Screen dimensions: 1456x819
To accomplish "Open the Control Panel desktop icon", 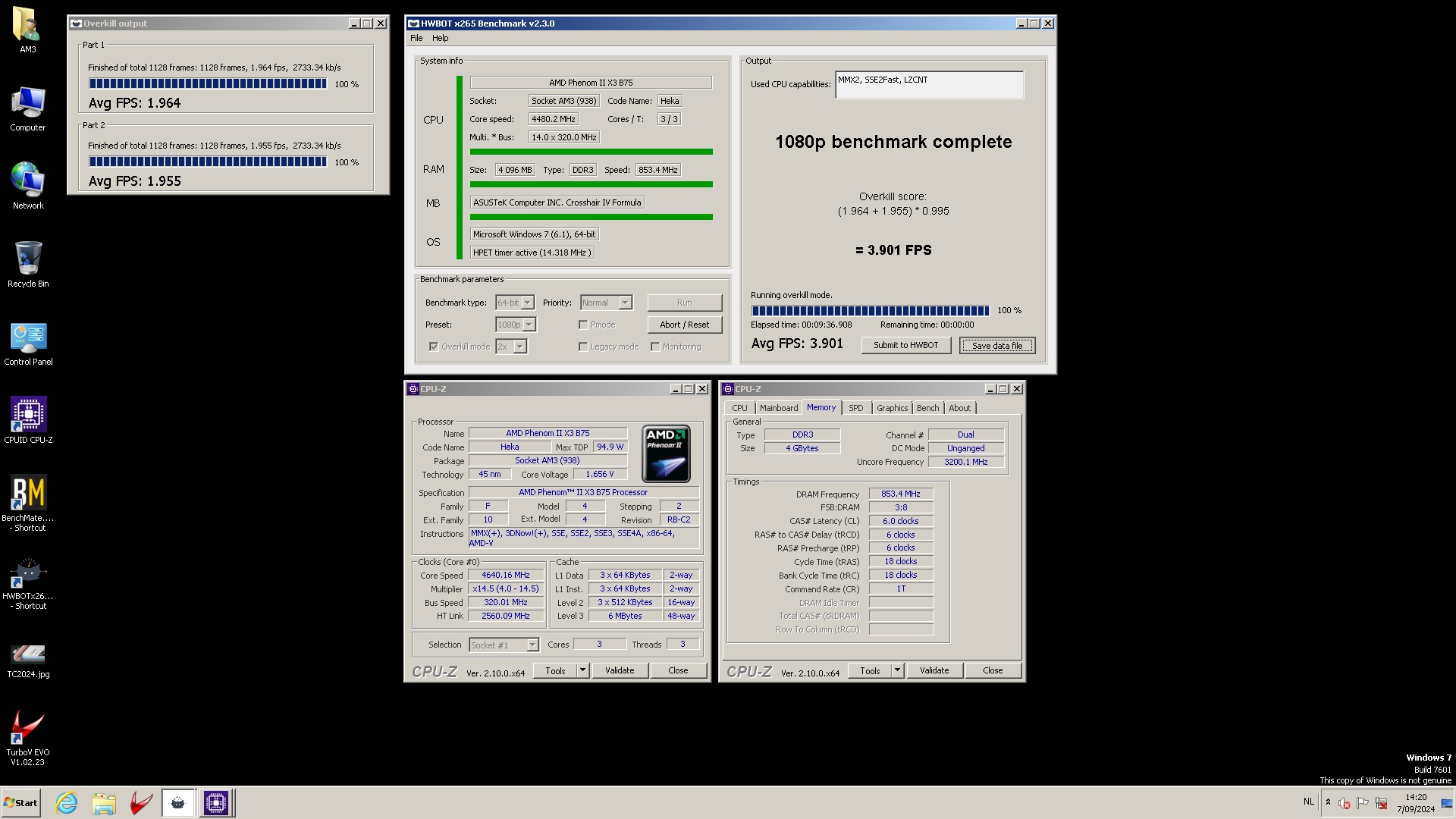I will click(x=28, y=343).
